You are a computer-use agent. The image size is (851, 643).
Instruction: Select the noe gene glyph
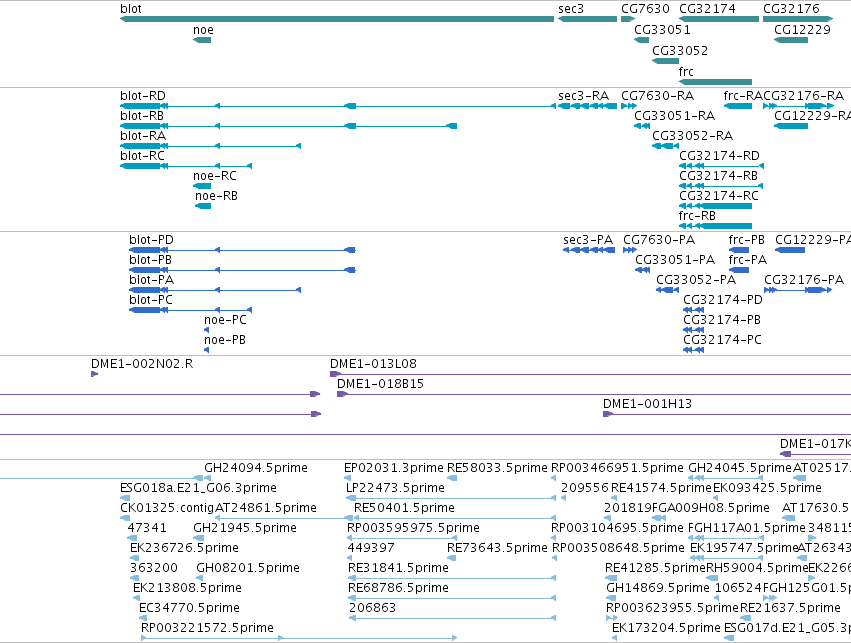(202, 40)
